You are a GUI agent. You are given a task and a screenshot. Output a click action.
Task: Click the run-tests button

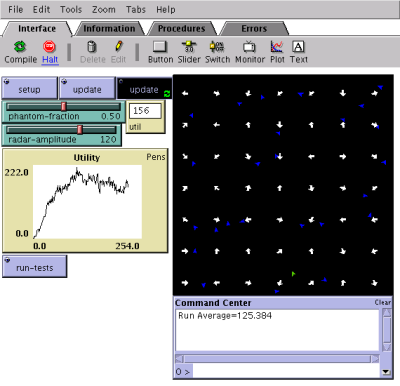[35, 266]
